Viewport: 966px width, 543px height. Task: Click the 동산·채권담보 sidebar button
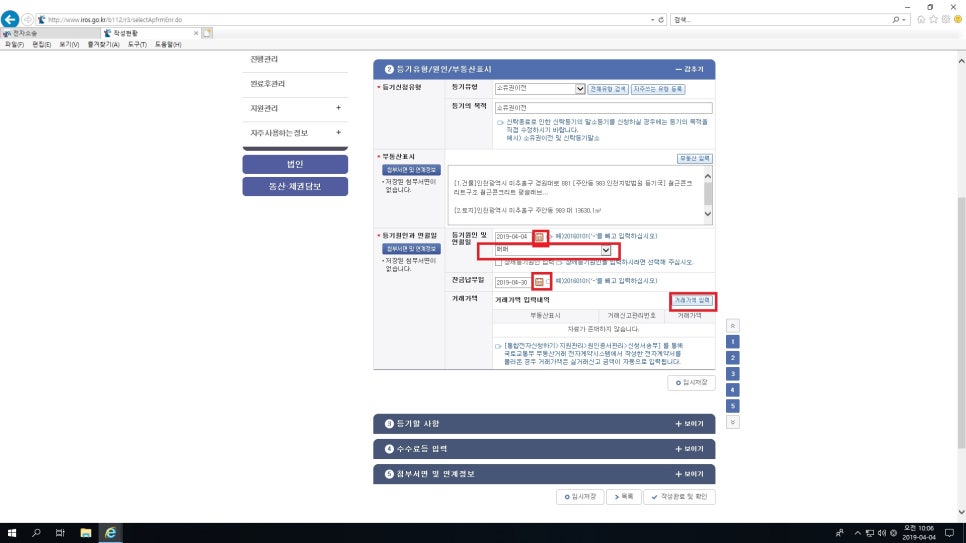click(295, 186)
